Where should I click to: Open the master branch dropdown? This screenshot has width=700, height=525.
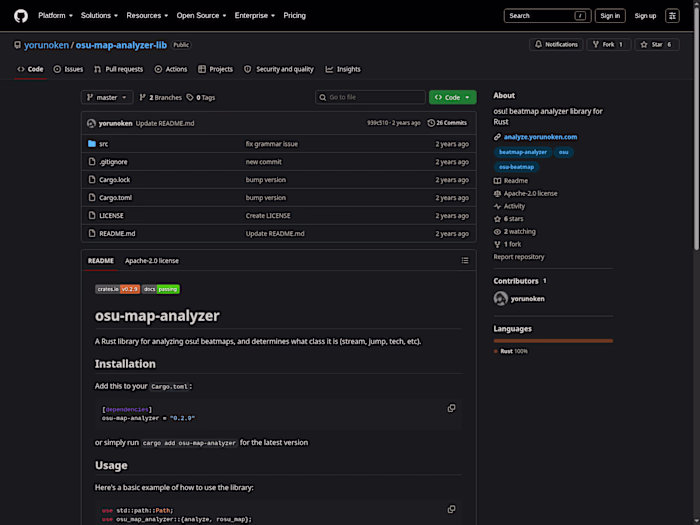(x=107, y=97)
